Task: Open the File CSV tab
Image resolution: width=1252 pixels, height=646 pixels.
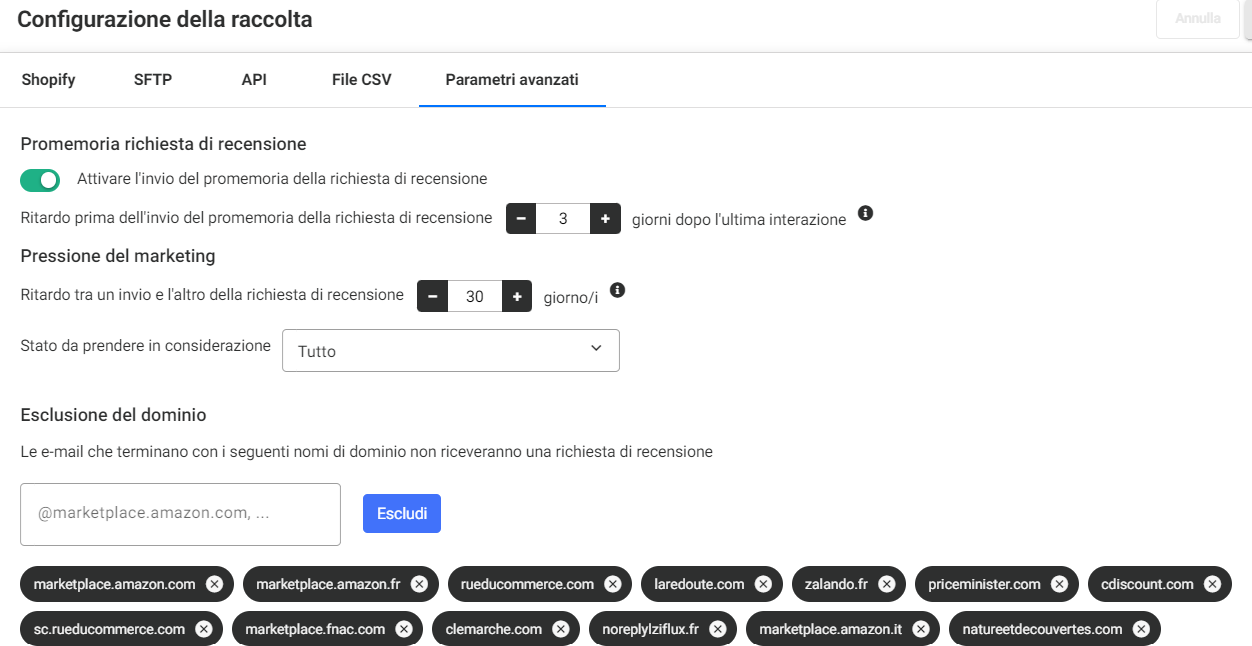Action: pyautogui.click(x=361, y=80)
